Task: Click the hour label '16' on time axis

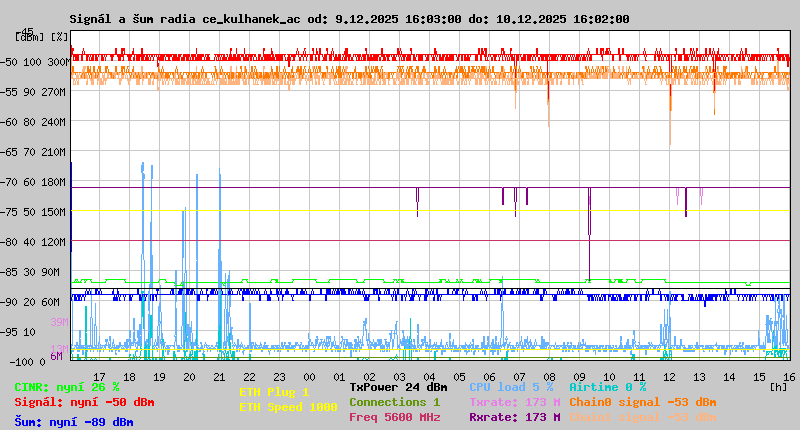Action: point(789,377)
